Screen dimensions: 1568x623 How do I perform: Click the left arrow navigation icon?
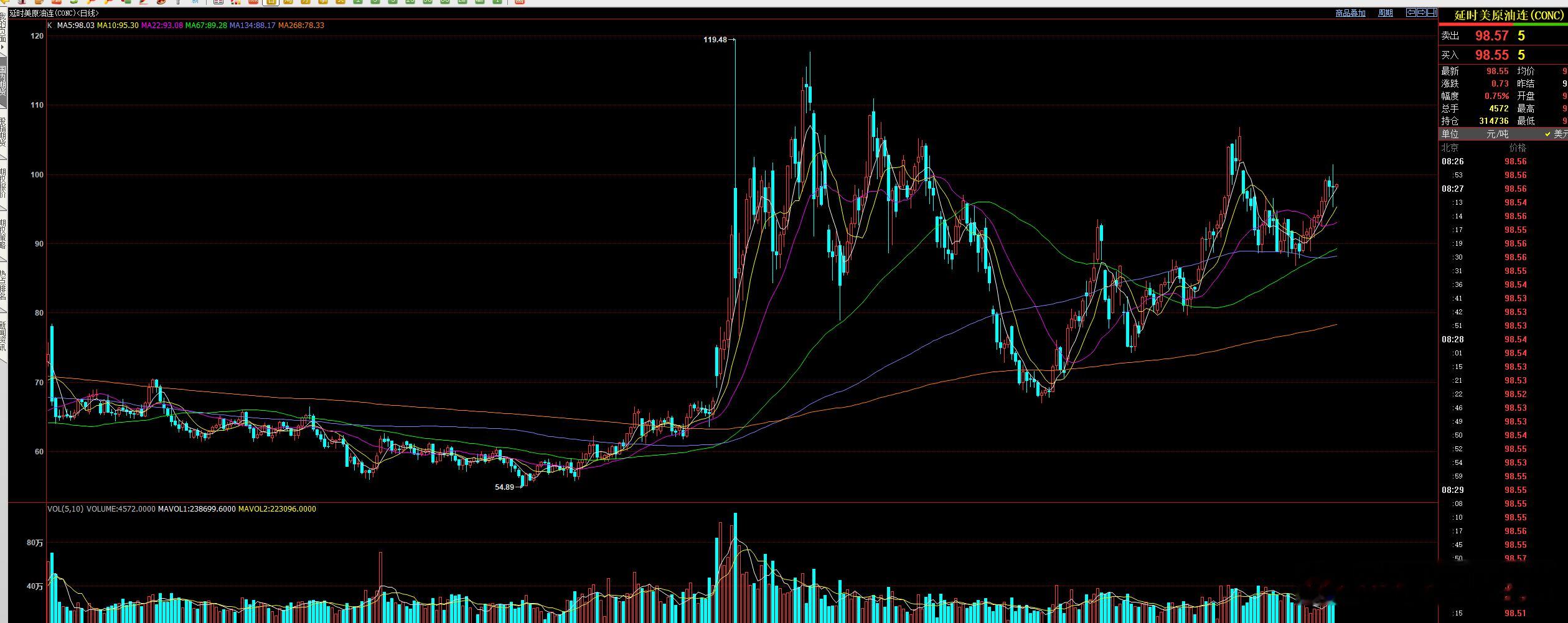1411,12
